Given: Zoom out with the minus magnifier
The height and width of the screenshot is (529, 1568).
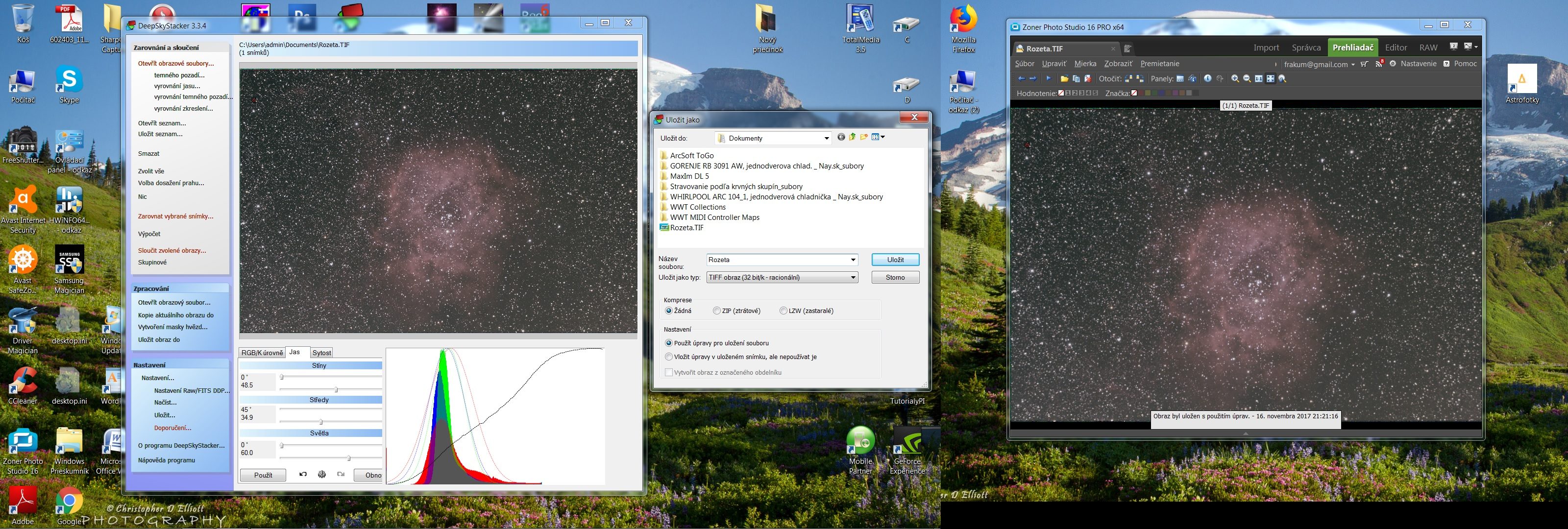Looking at the screenshot, I should click(x=1247, y=78).
